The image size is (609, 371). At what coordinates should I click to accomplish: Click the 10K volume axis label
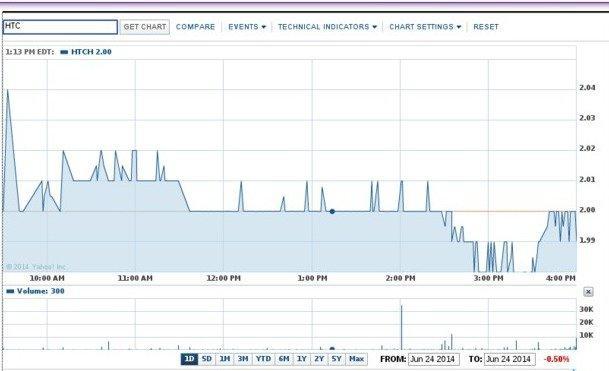tap(586, 335)
